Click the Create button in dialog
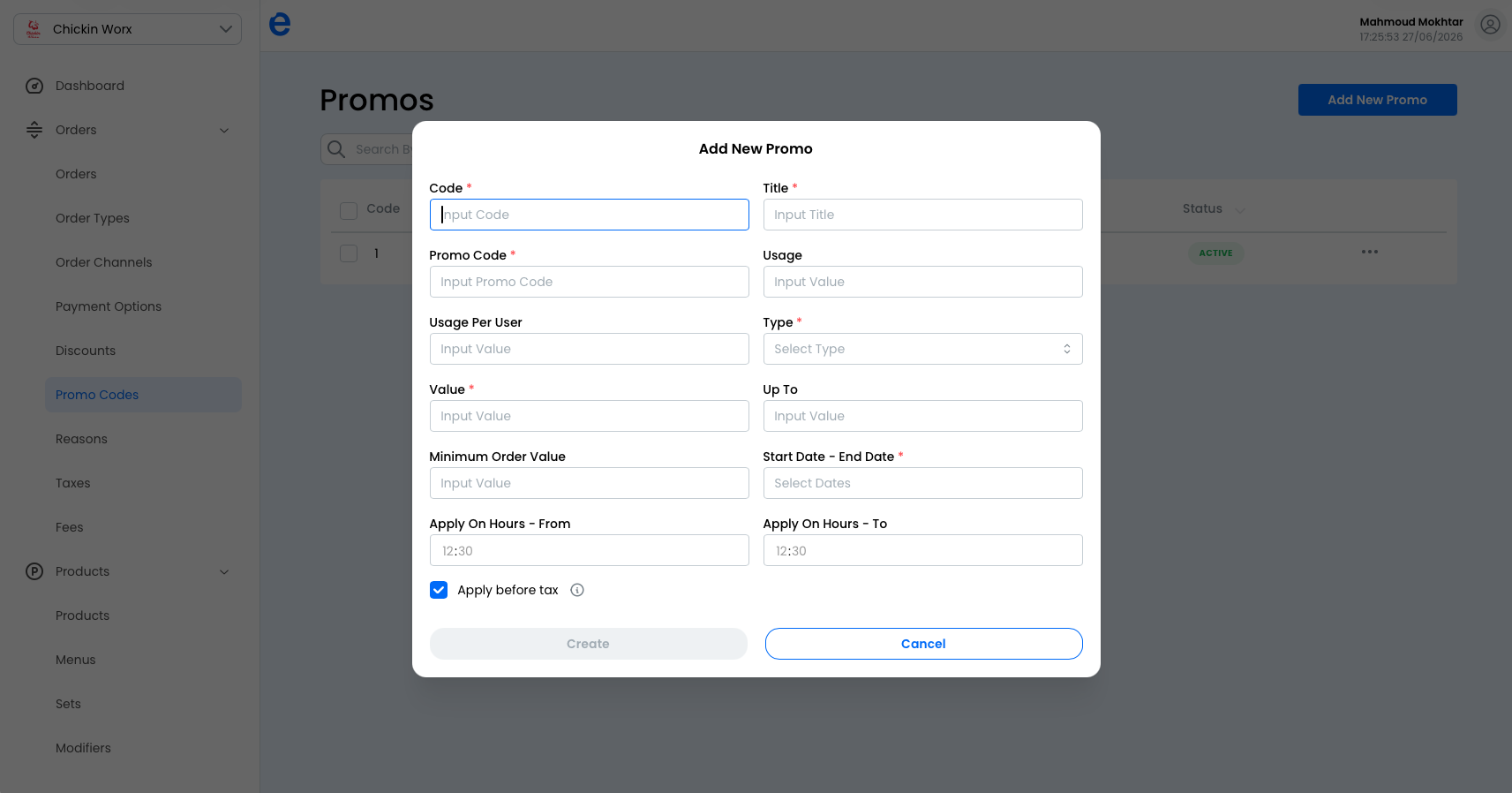Viewport: 1512px width, 793px height. (588, 644)
